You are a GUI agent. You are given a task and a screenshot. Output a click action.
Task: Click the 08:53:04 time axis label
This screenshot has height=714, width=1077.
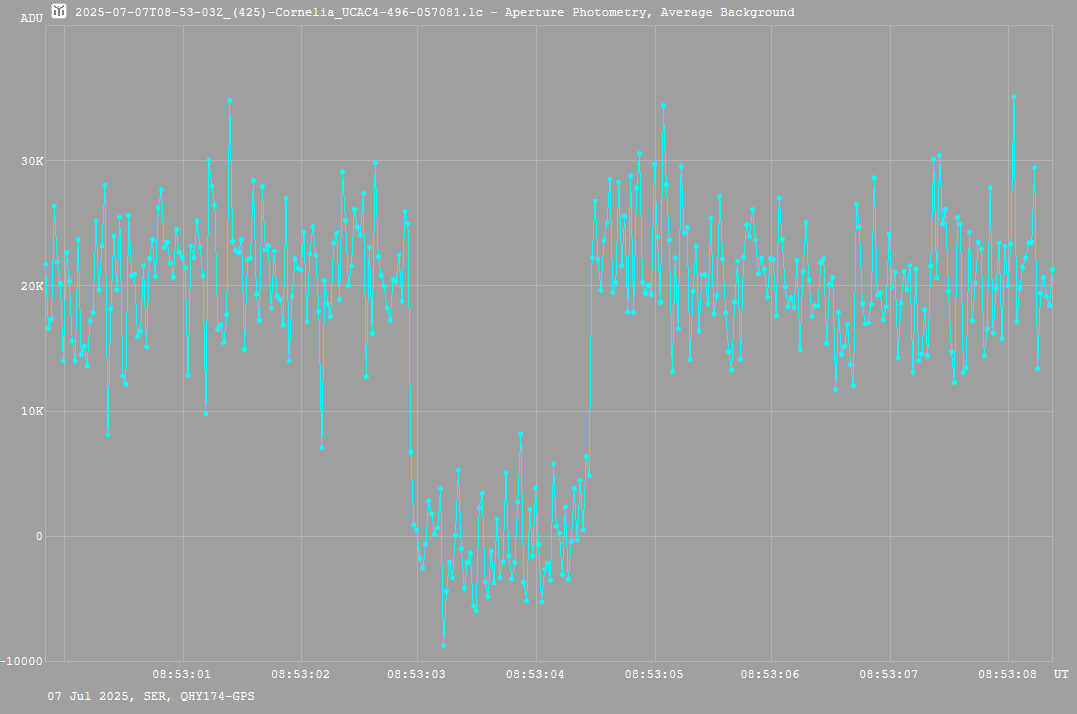click(x=537, y=674)
